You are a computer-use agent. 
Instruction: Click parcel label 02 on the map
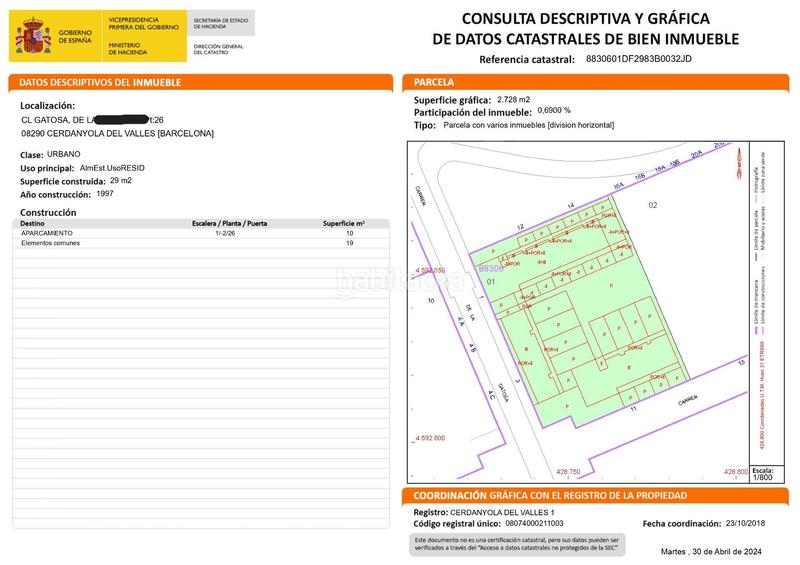[x=654, y=205]
